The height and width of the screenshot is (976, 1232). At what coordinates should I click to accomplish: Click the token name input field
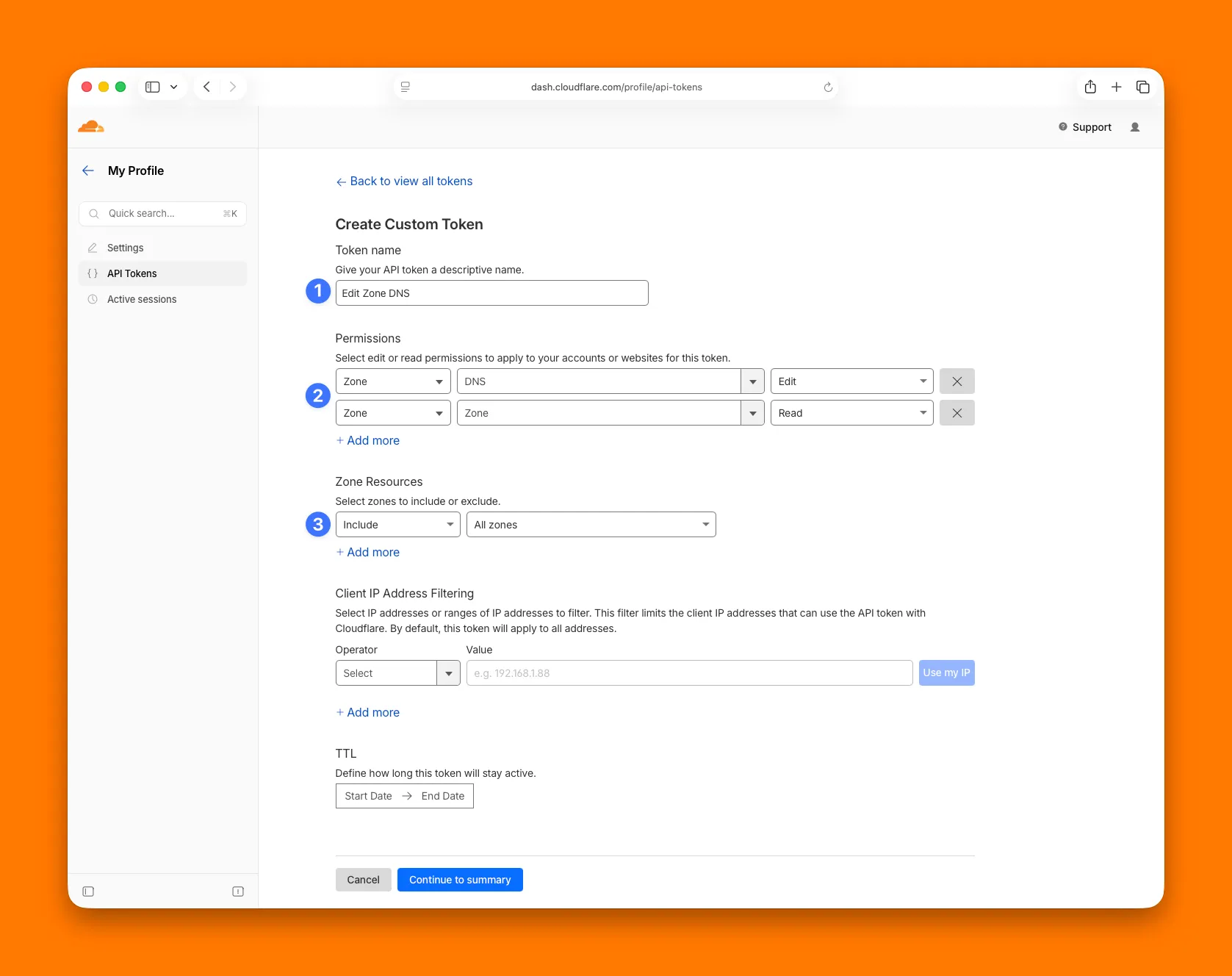[491, 293]
